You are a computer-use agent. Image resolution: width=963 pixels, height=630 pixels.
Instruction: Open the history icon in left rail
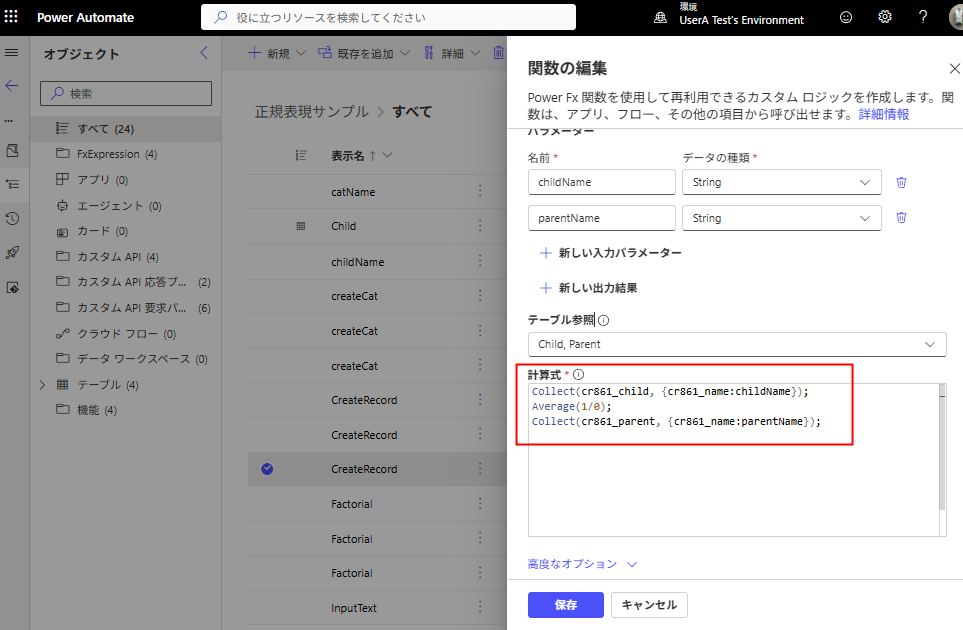pyautogui.click(x=12, y=218)
